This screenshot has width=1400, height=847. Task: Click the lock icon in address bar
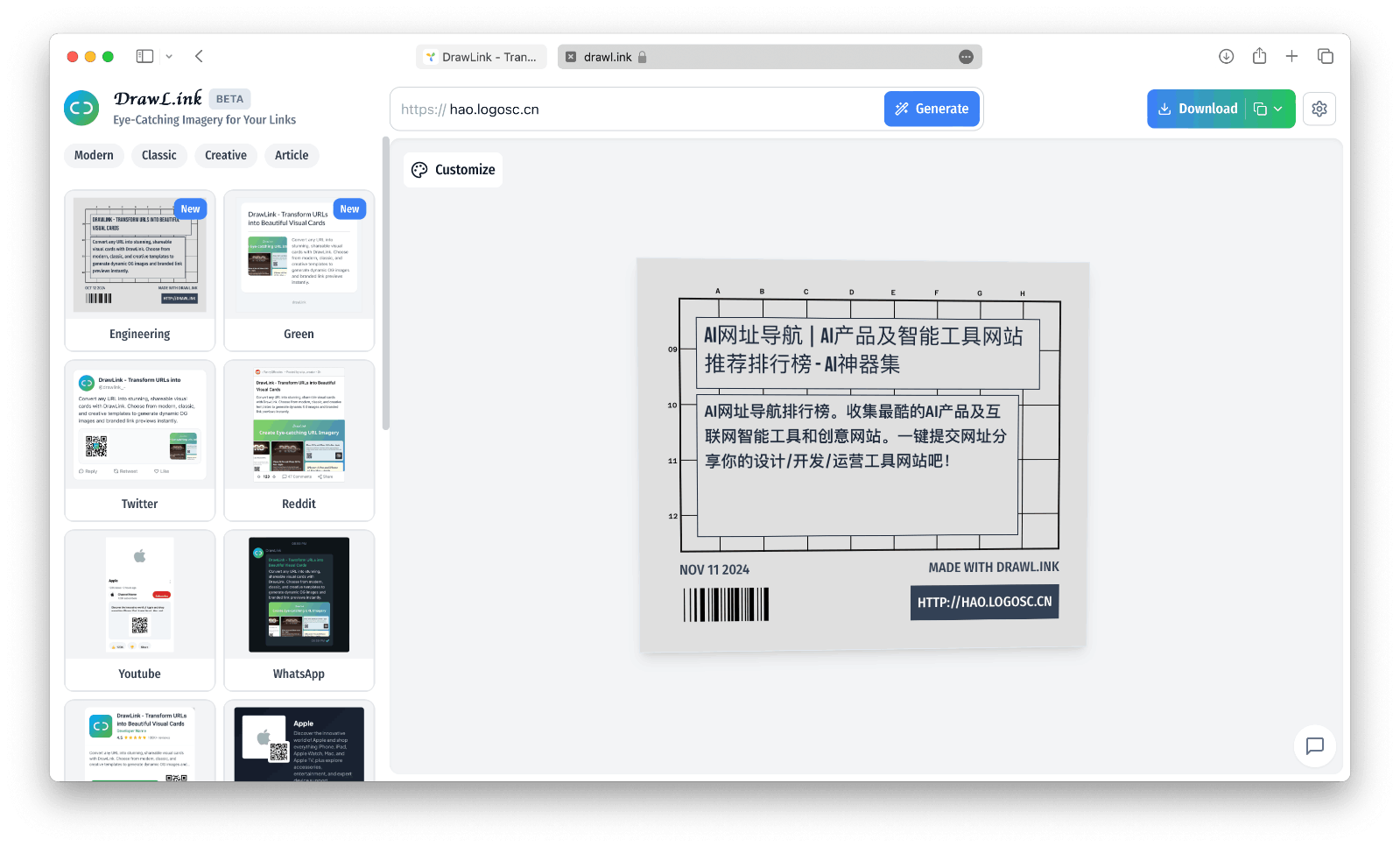pyautogui.click(x=642, y=57)
